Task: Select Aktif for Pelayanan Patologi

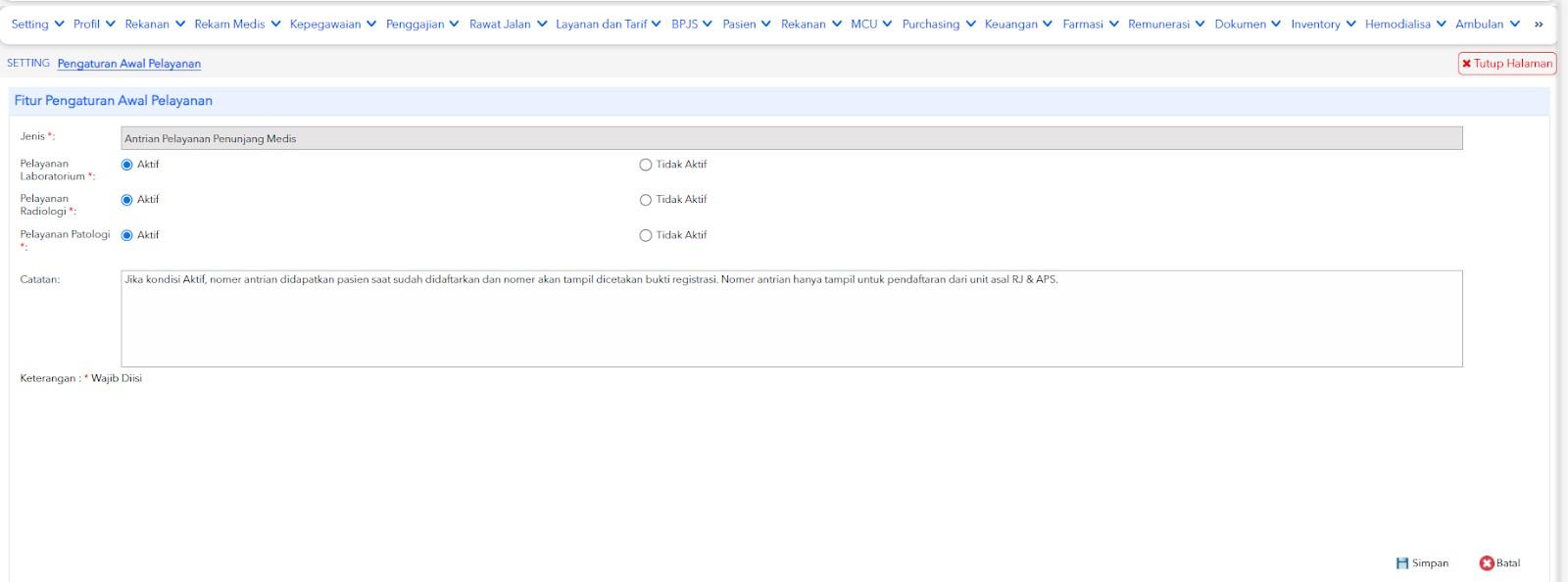Action: [126, 235]
